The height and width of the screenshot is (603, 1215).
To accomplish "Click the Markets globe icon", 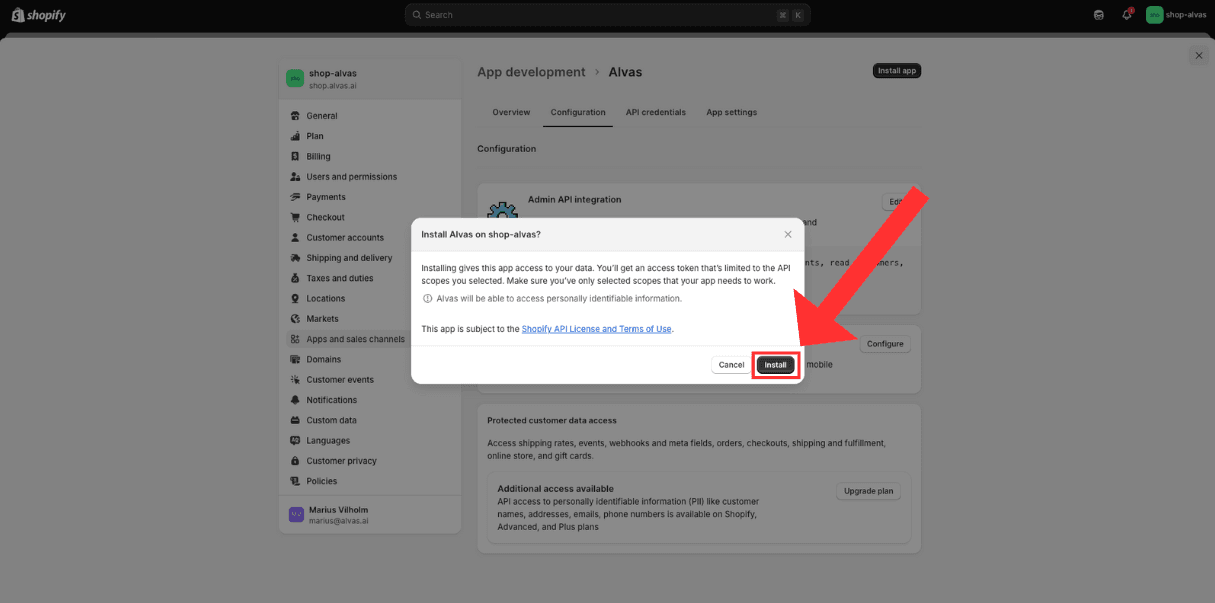I will (295, 319).
